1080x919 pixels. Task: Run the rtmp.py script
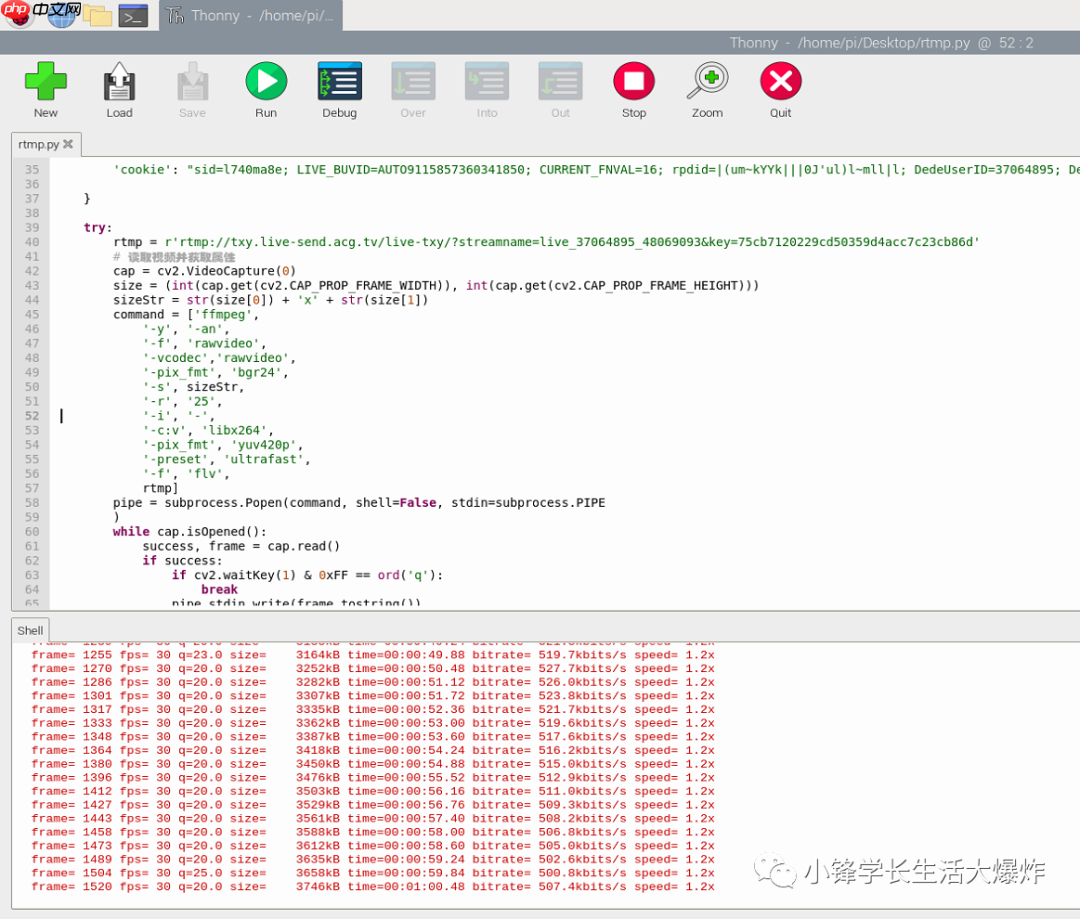[265, 81]
